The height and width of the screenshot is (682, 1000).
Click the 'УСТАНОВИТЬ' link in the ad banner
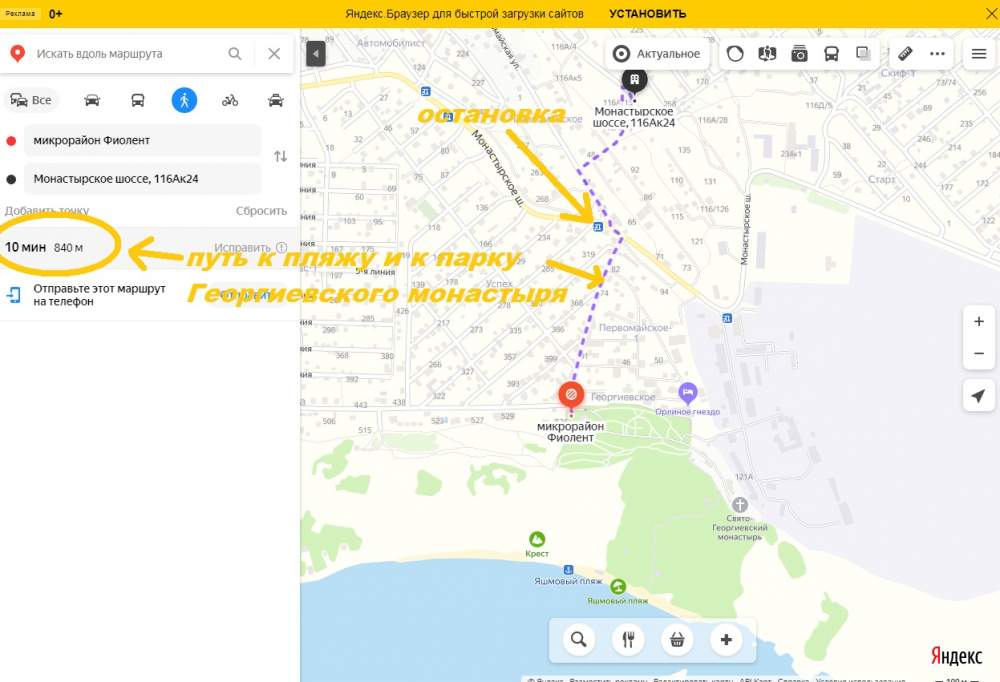(647, 13)
